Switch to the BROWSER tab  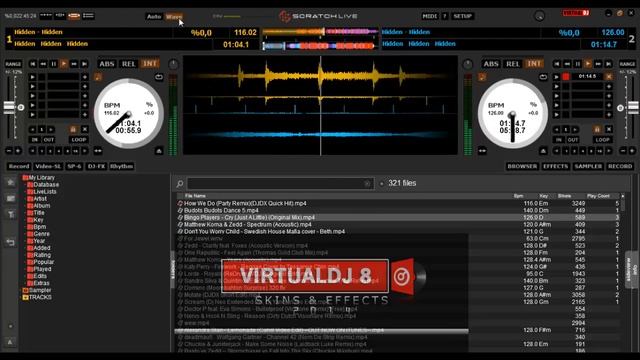click(x=522, y=167)
